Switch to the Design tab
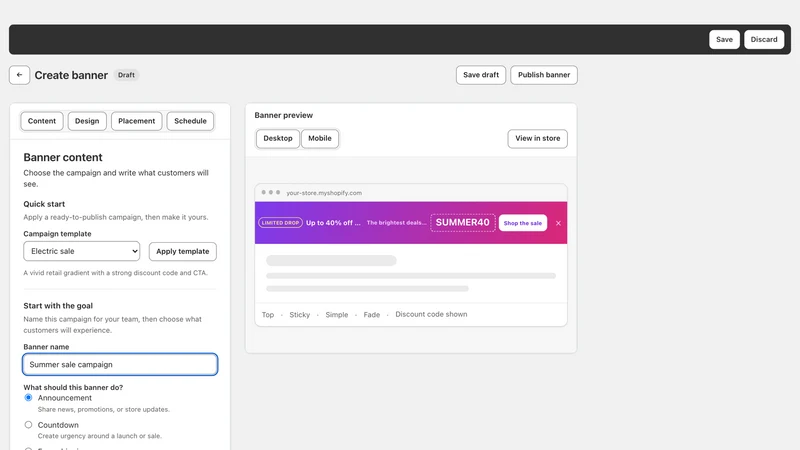Viewport: 800px width, 450px height. click(x=87, y=121)
